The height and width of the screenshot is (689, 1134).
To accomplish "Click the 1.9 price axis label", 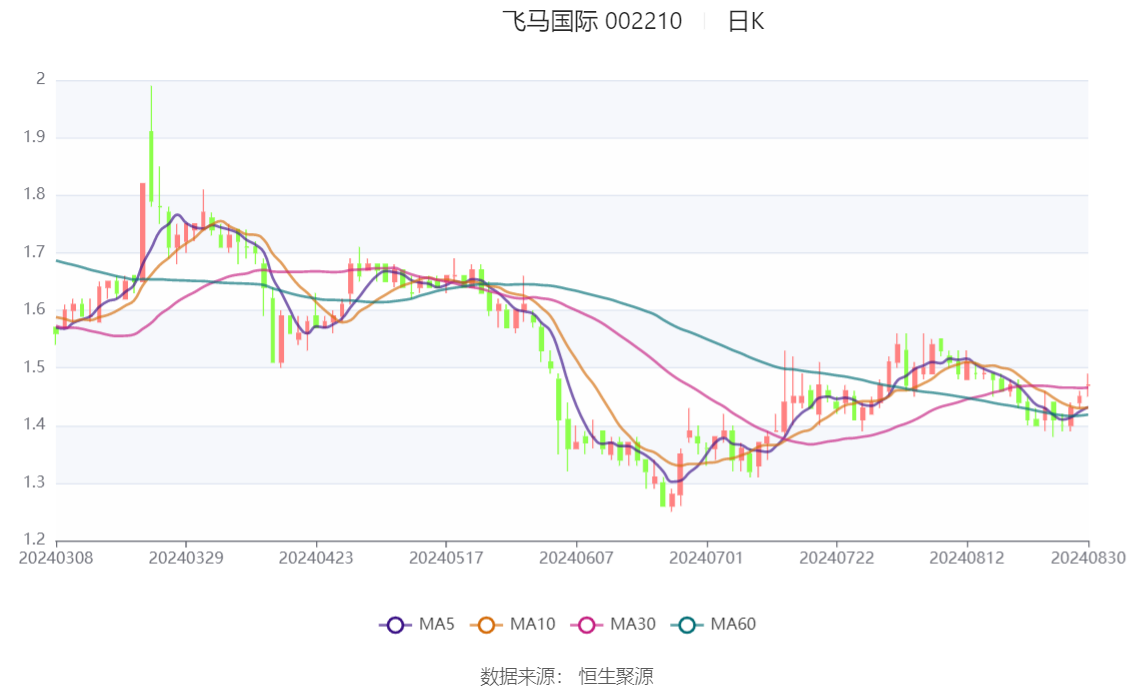I will click(x=34, y=137).
